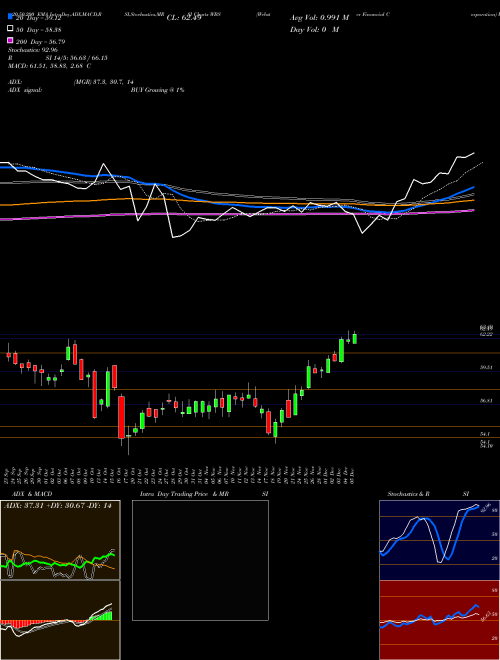The image size is (500, 660).
Task: Click the tall red candle at the October low
Action: pyautogui.click(x=121, y=418)
